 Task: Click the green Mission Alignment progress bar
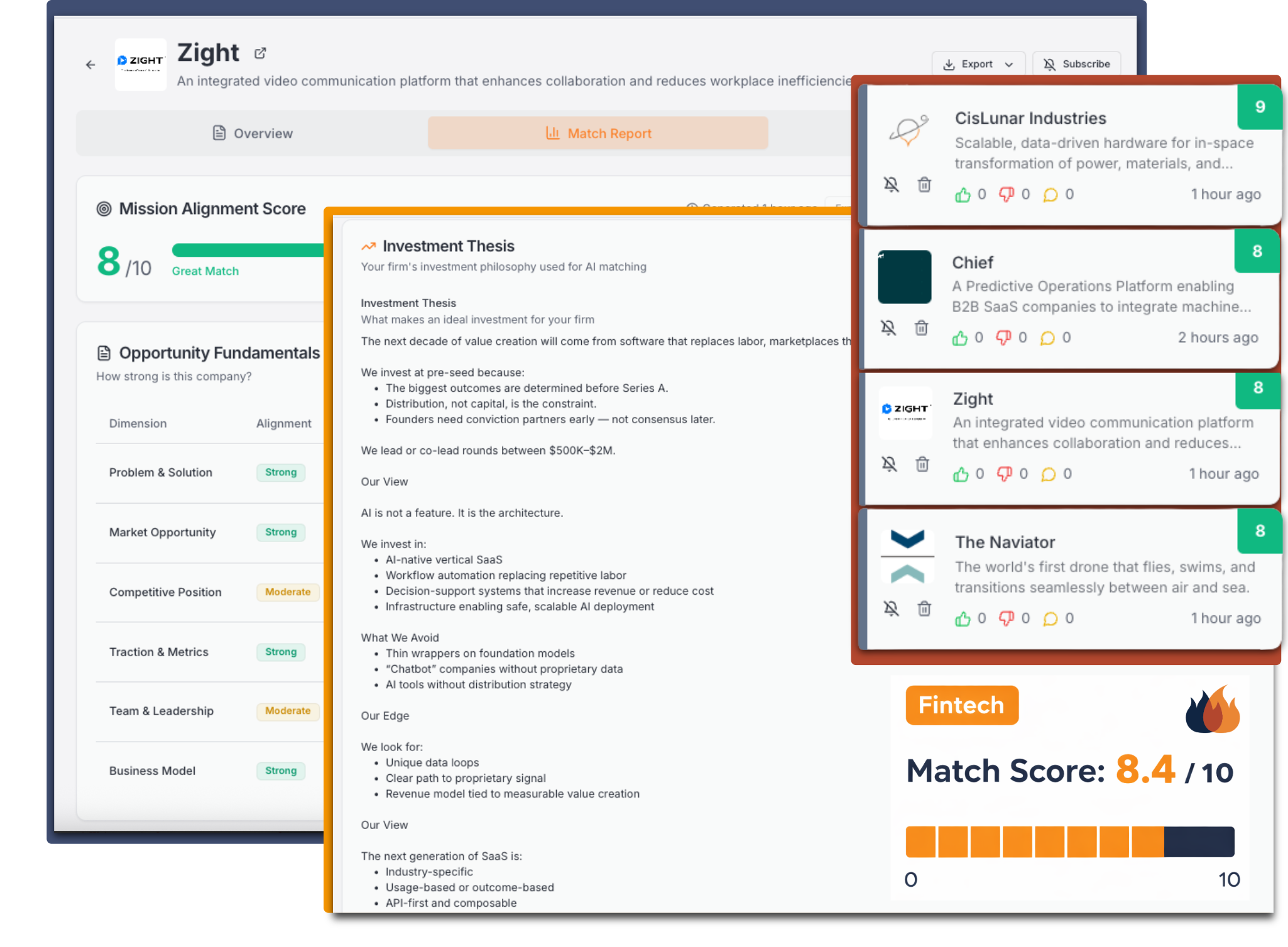(x=248, y=250)
